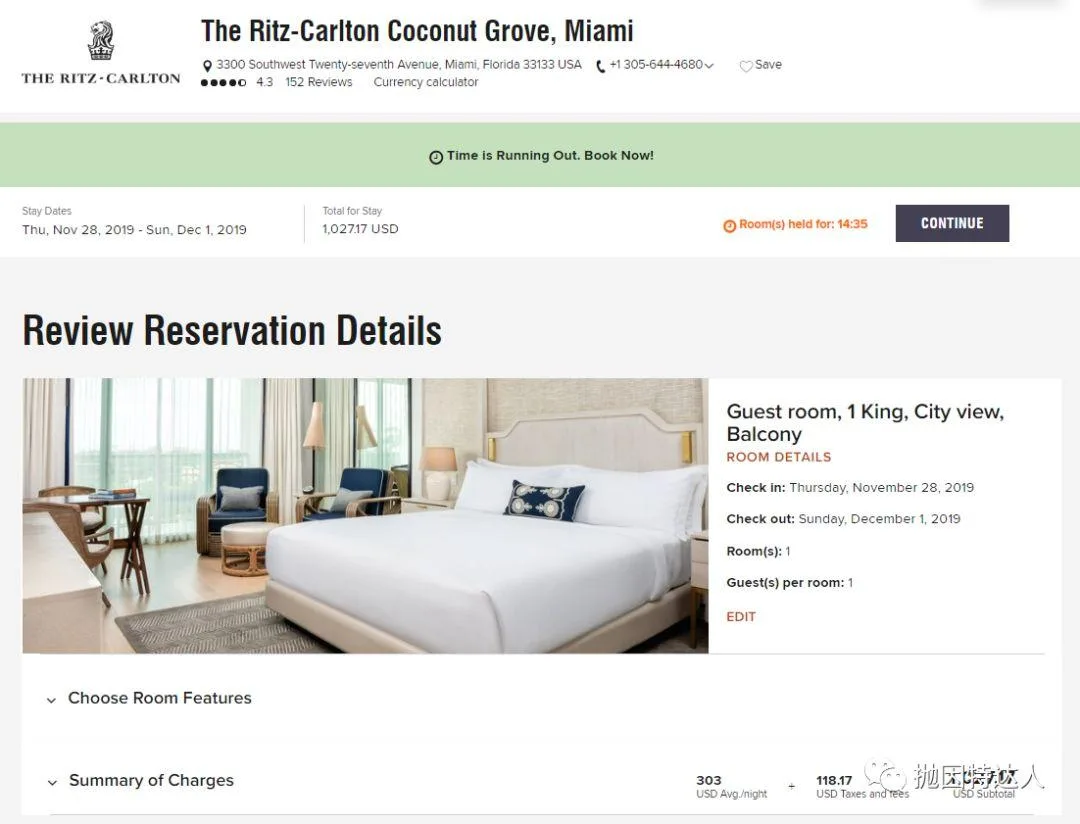
Task: Click the orange timer icon by rooms held
Action: coord(729,226)
